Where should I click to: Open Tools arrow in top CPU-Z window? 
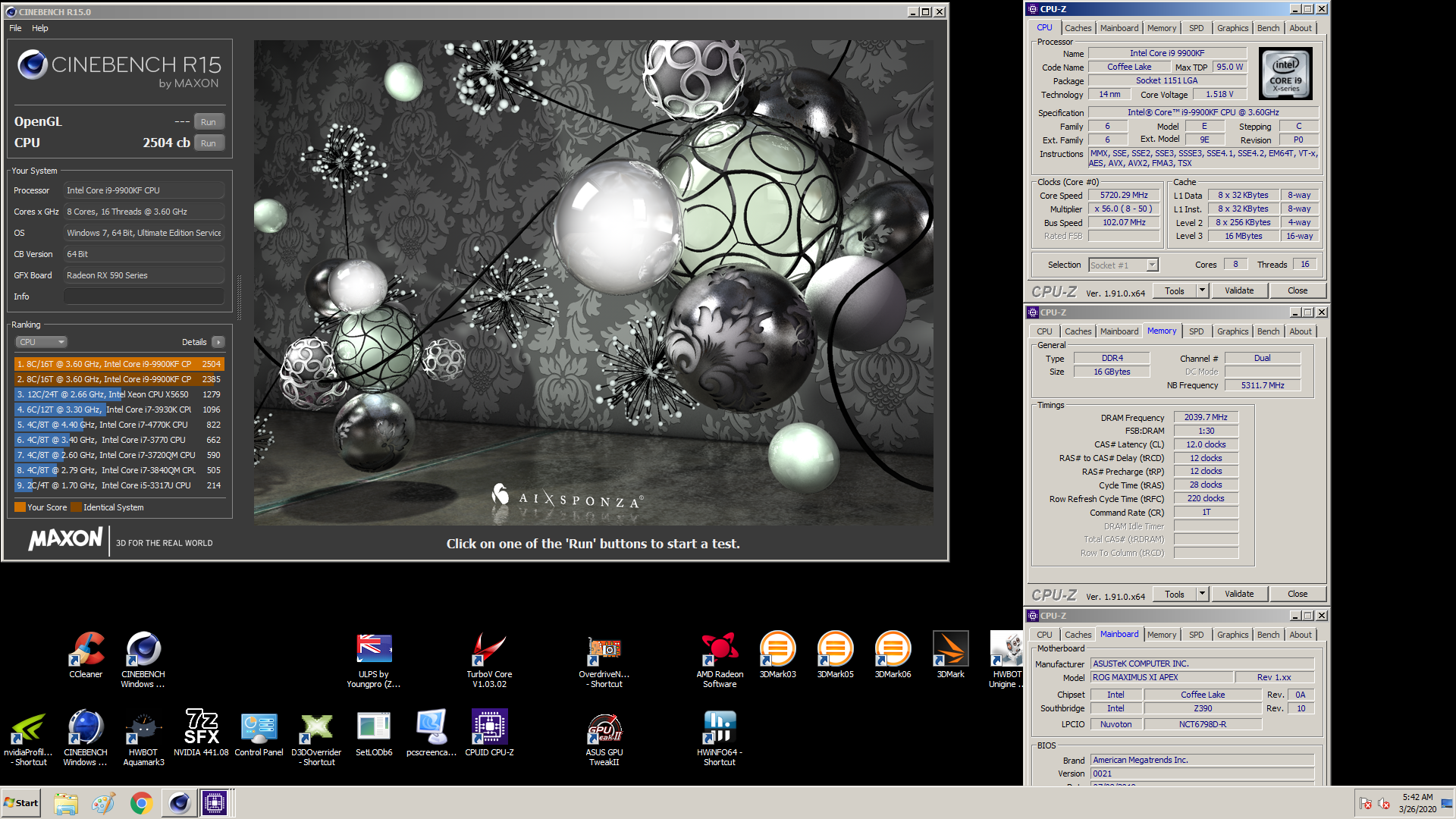pos(1202,290)
